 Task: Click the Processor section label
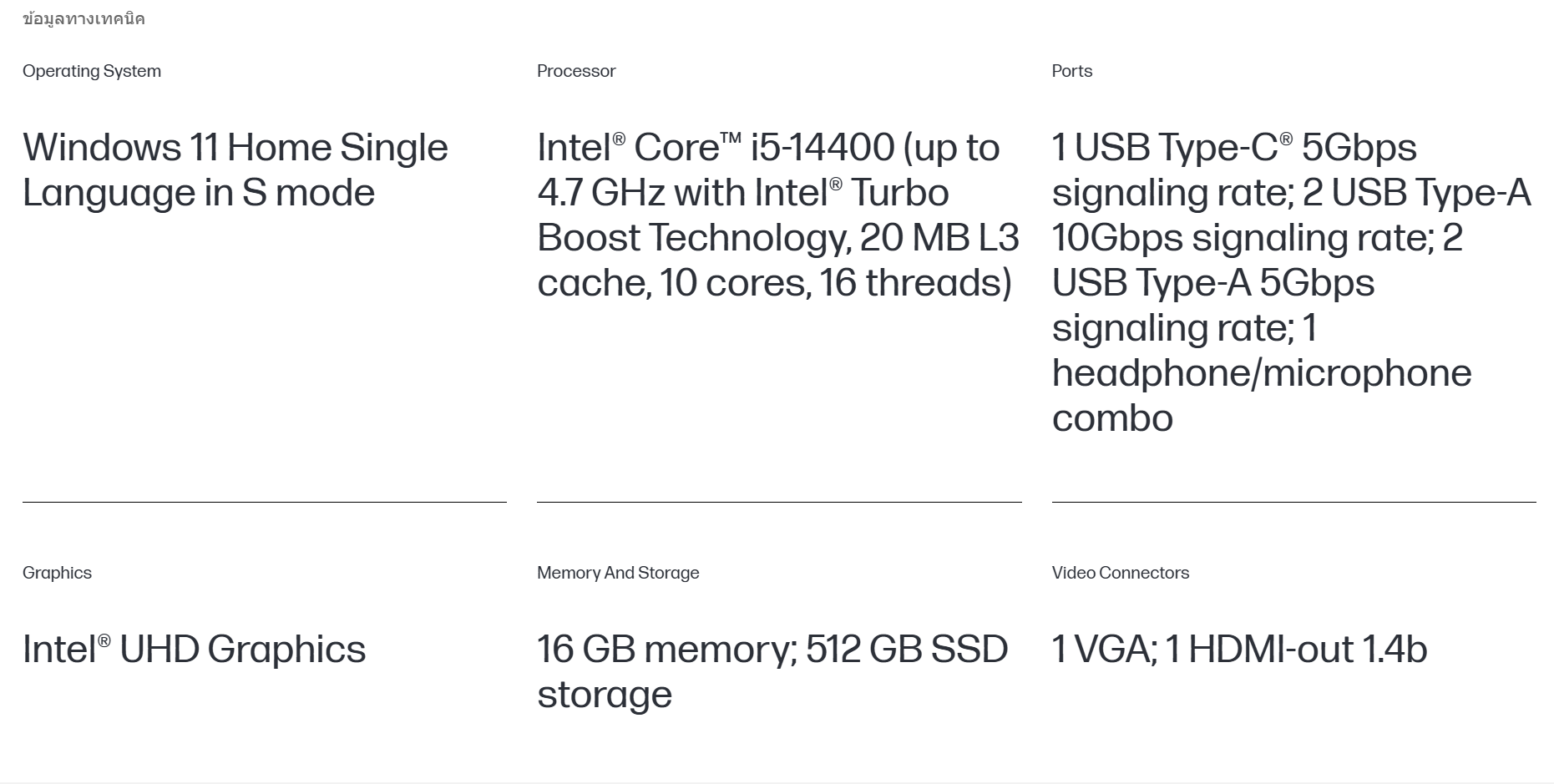(x=576, y=71)
